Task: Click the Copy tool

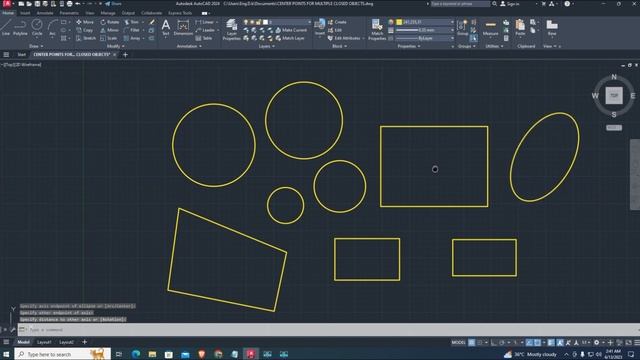Action: pyautogui.click(x=84, y=30)
